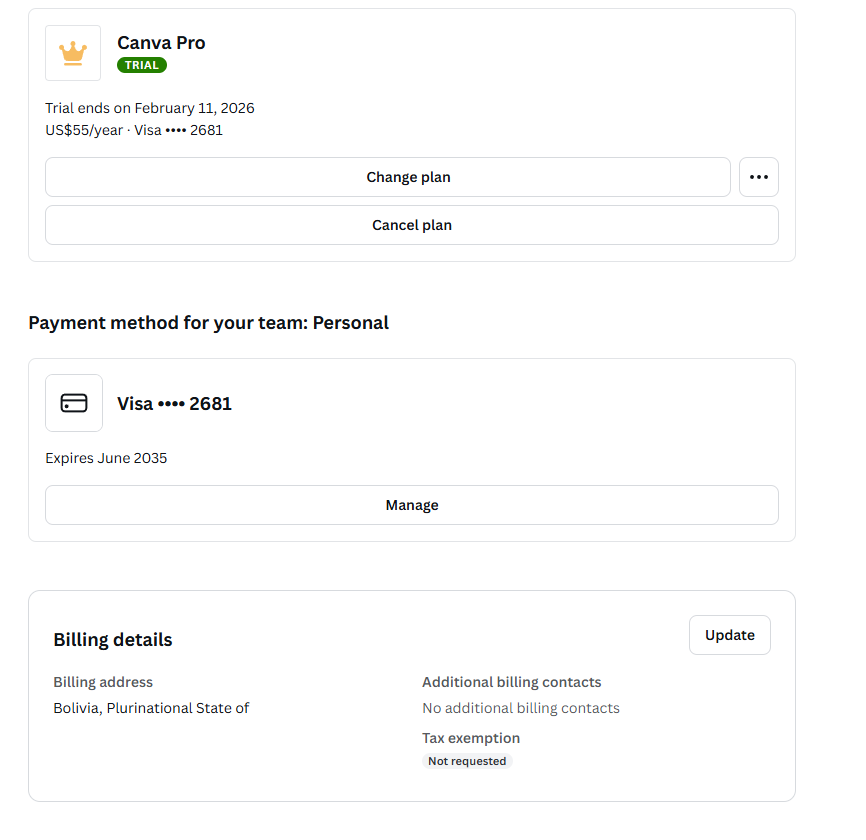This screenshot has width=866, height=840.
Task: Click the credit card icon
Action: 74,403
